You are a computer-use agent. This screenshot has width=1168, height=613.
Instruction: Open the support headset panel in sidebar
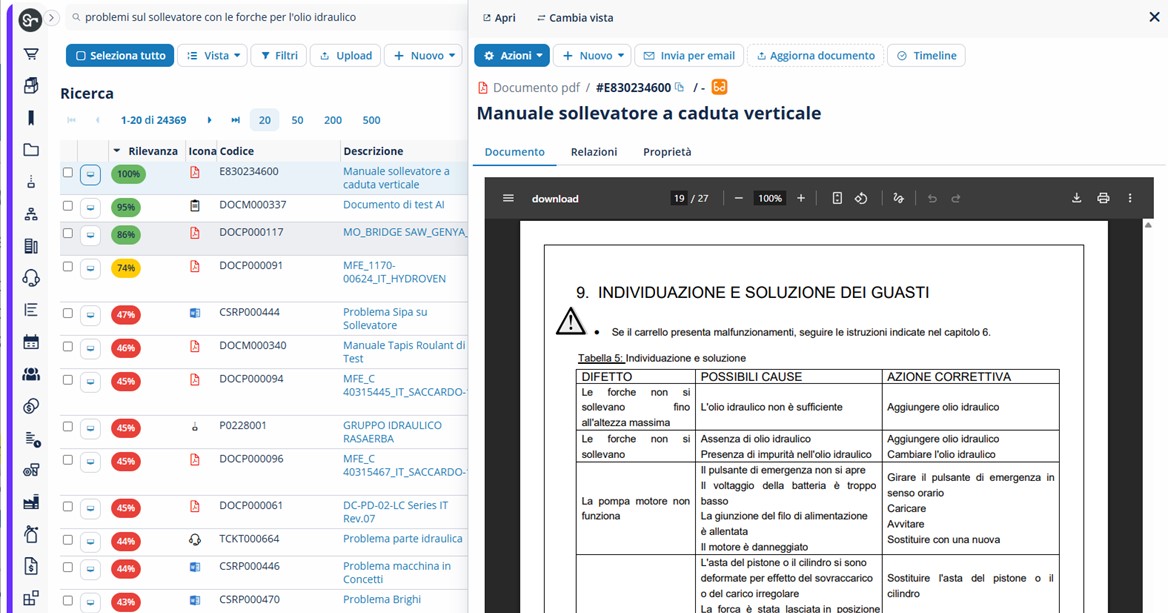coord(29,277)
